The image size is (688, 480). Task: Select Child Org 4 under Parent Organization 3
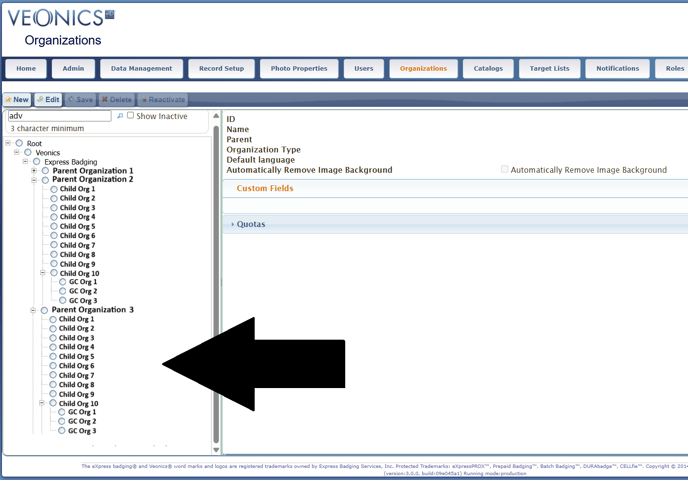[53, 347]
